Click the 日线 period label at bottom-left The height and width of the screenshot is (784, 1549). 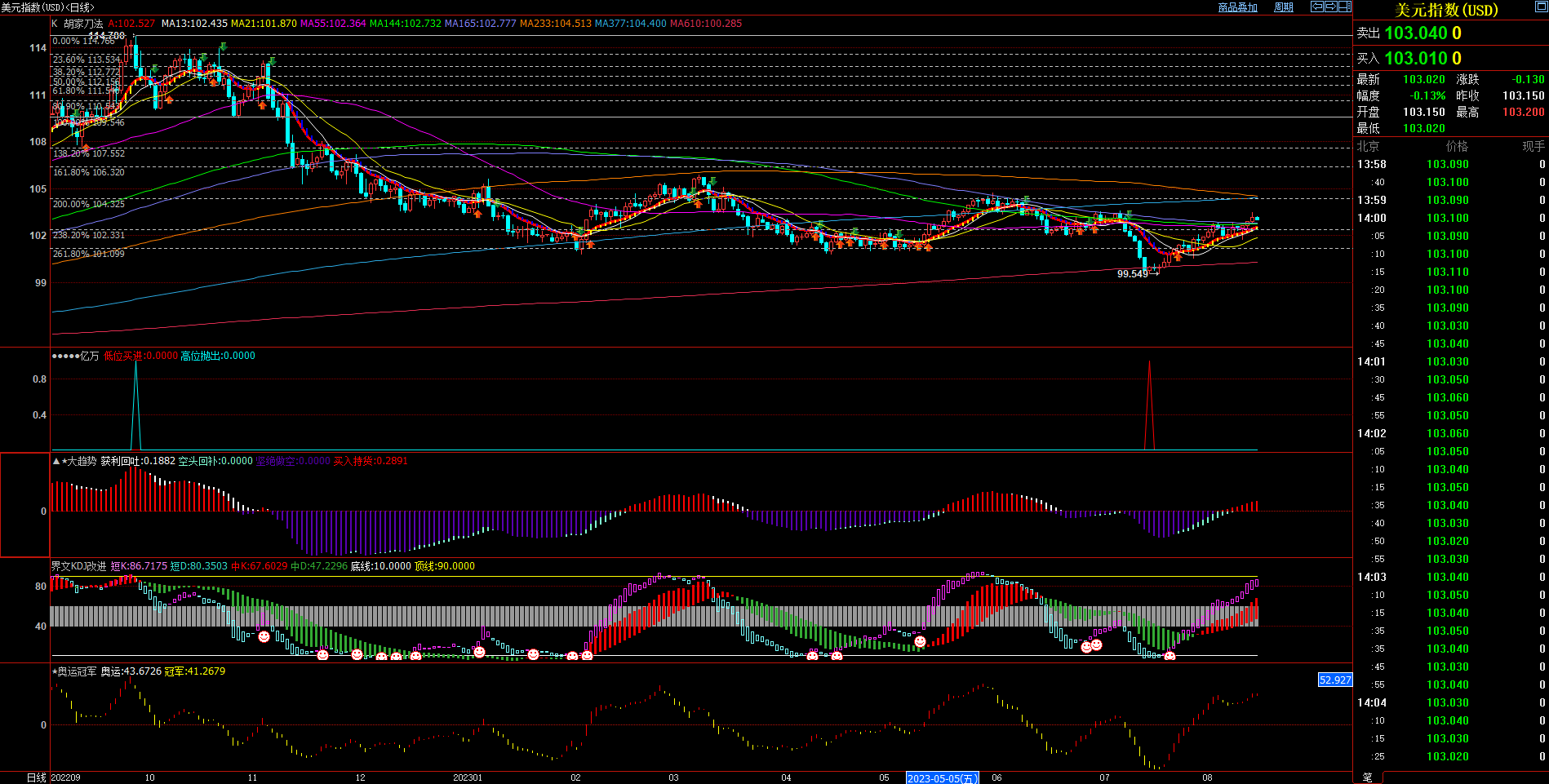(x=36, y=777)
